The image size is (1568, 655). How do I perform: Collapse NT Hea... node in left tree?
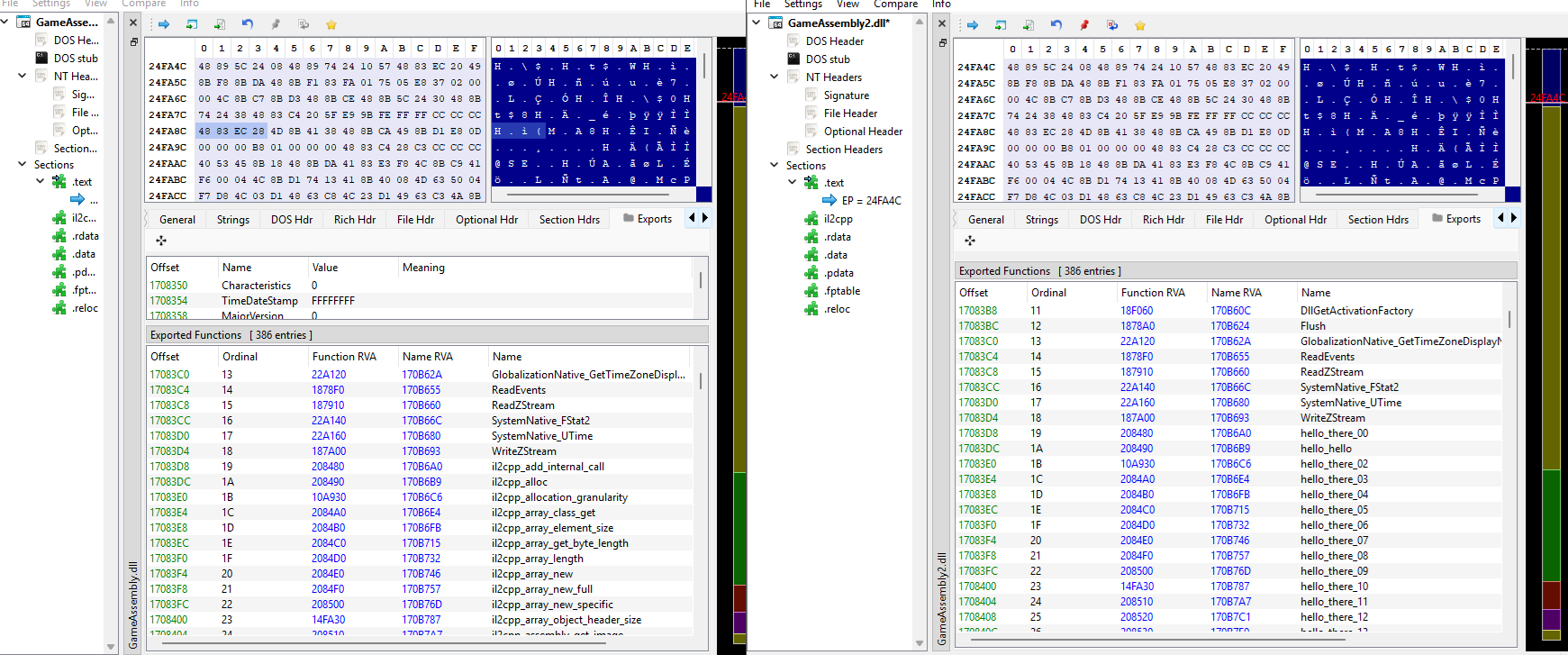(22, 76)
